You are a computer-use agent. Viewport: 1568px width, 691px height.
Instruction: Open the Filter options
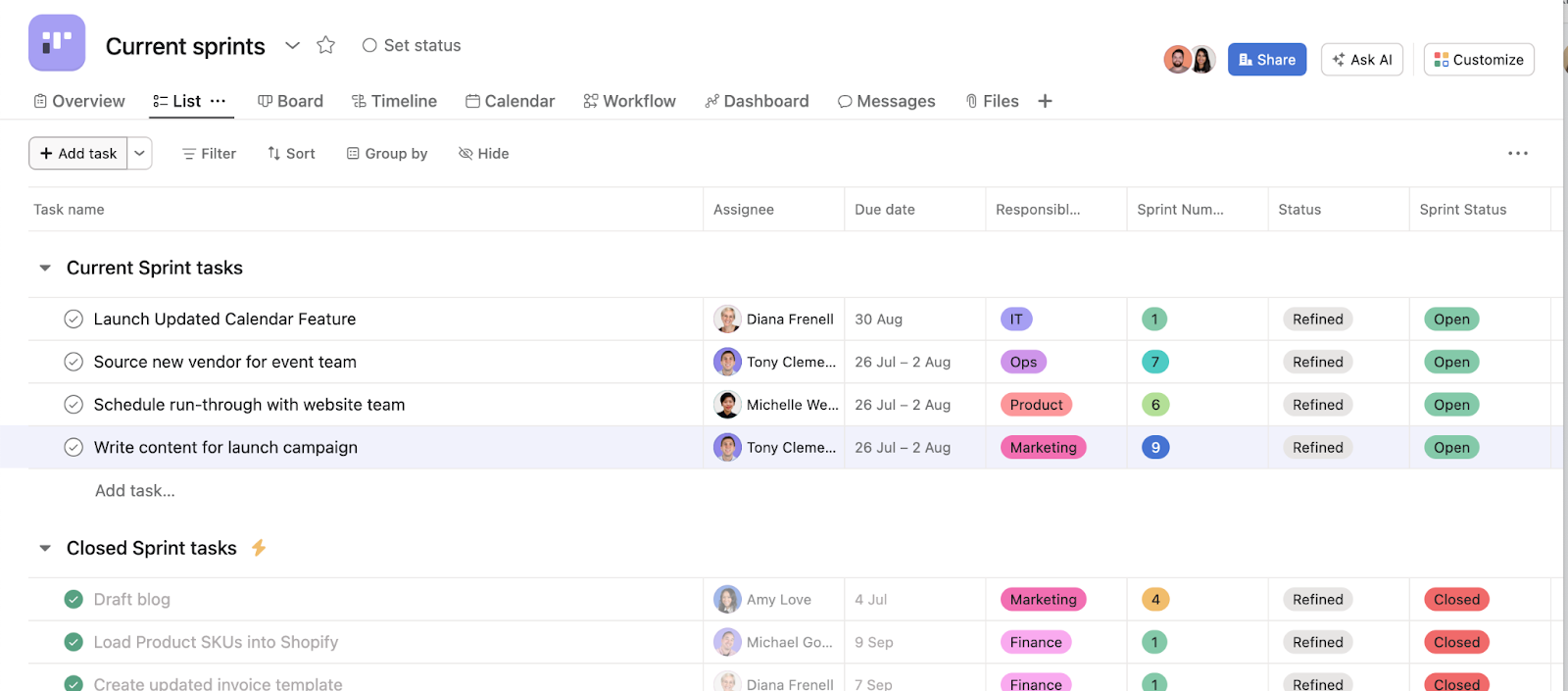coord(209,154)
